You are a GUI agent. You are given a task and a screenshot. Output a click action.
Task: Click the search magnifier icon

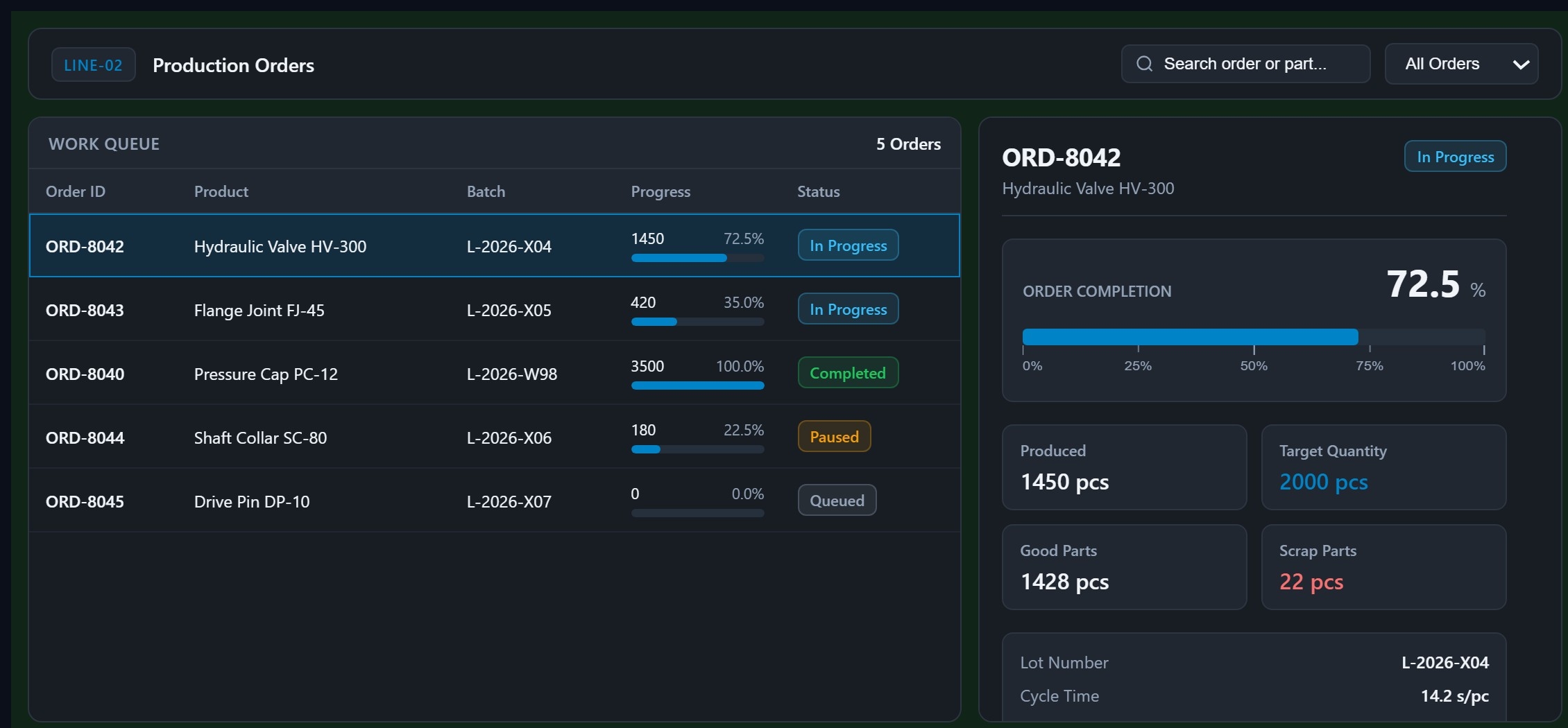[1144, 64]
